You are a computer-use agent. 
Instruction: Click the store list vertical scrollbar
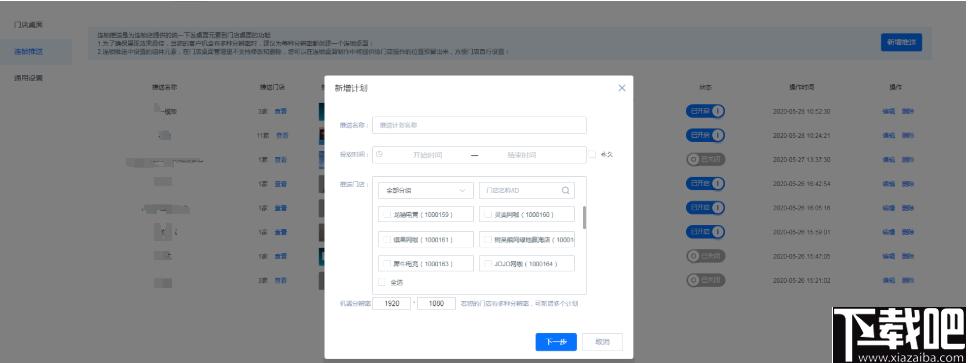coord(584,217)
